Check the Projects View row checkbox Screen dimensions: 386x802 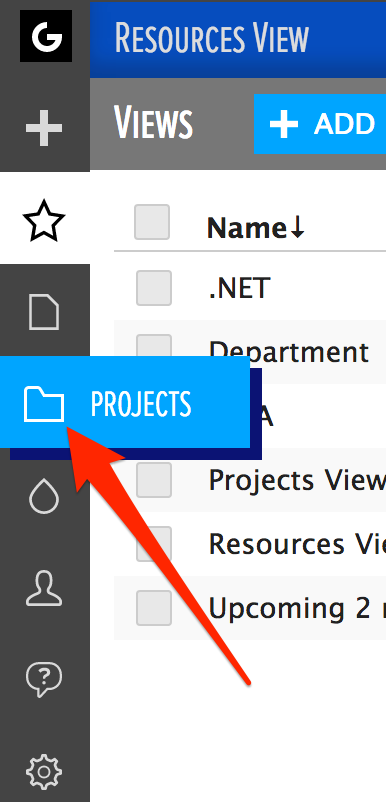tap(153, 480)
